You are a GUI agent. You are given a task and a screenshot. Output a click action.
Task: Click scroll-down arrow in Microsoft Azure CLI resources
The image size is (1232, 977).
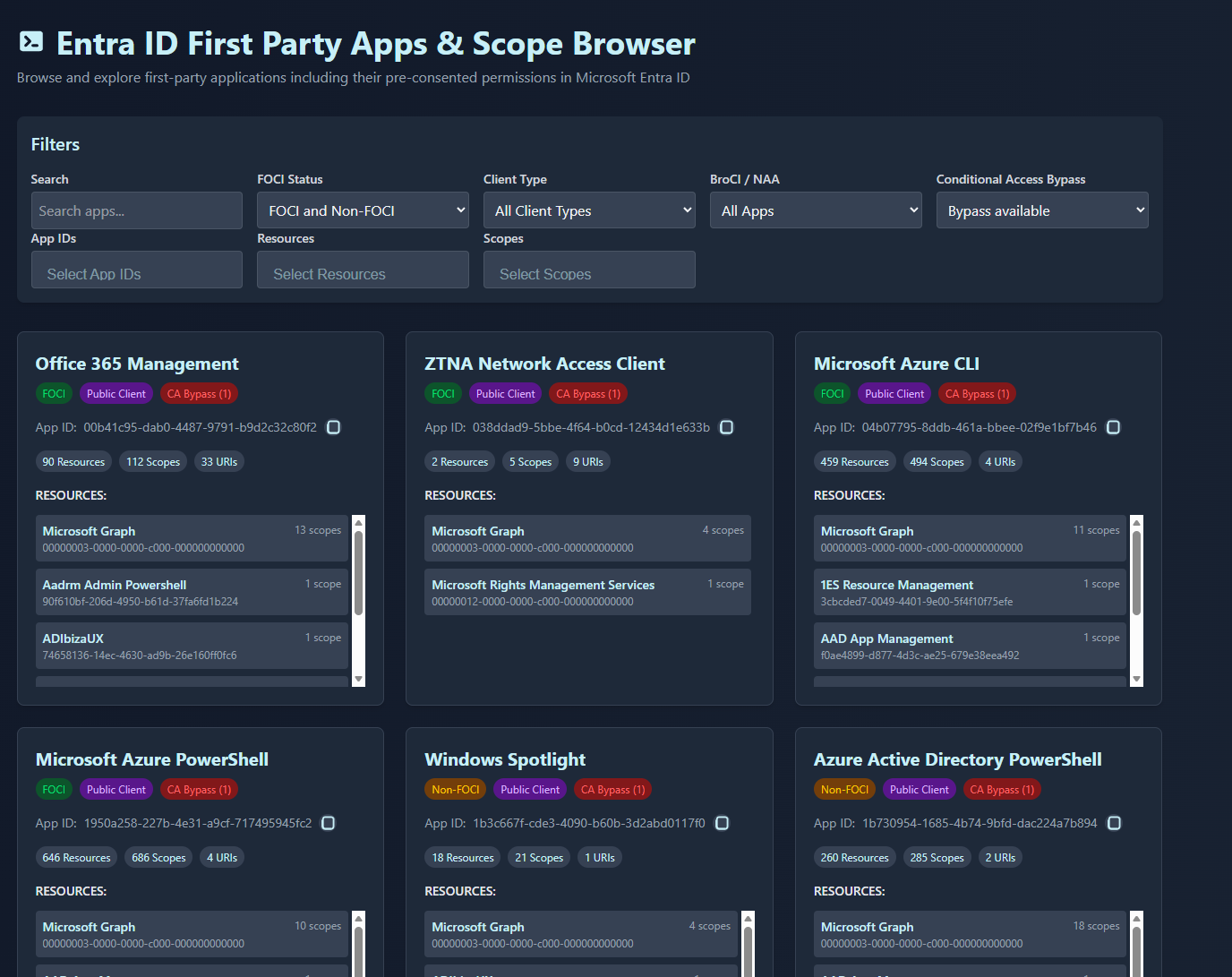pos(1137,680)
